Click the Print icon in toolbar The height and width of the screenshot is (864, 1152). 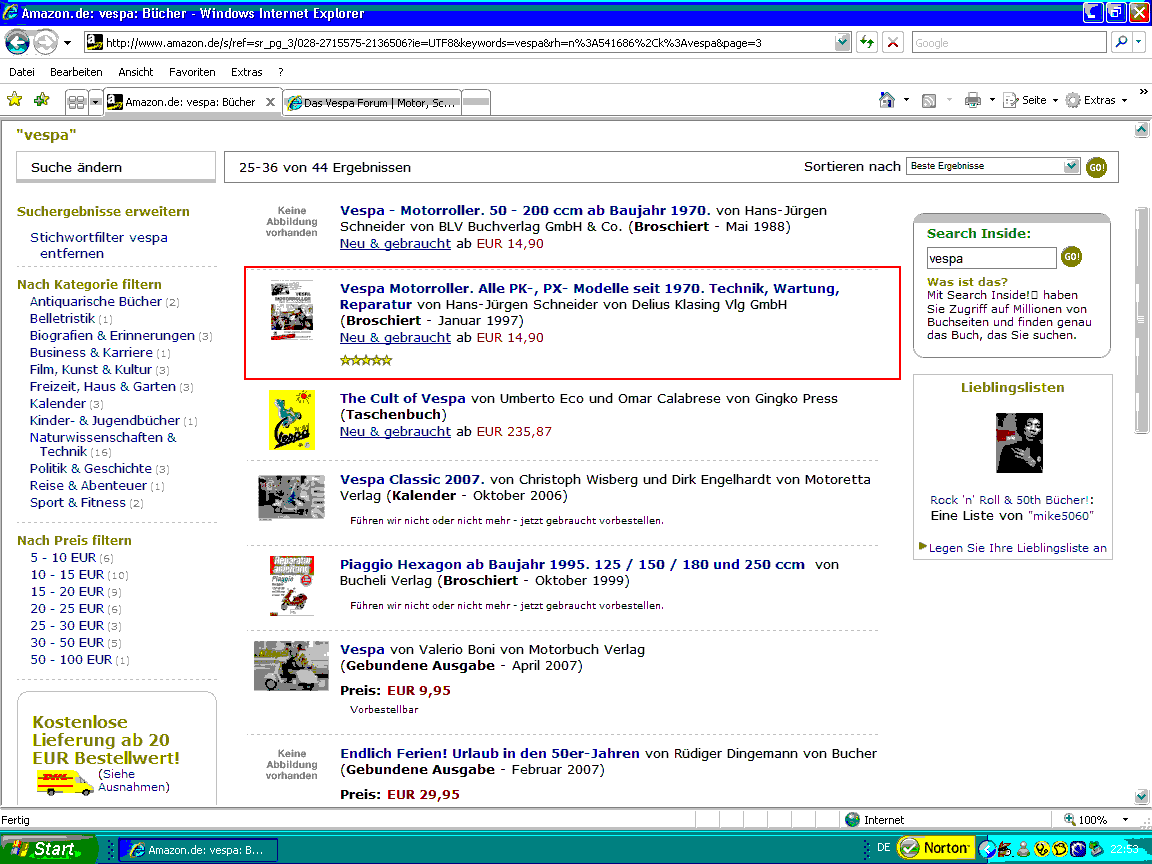(972, 100)
